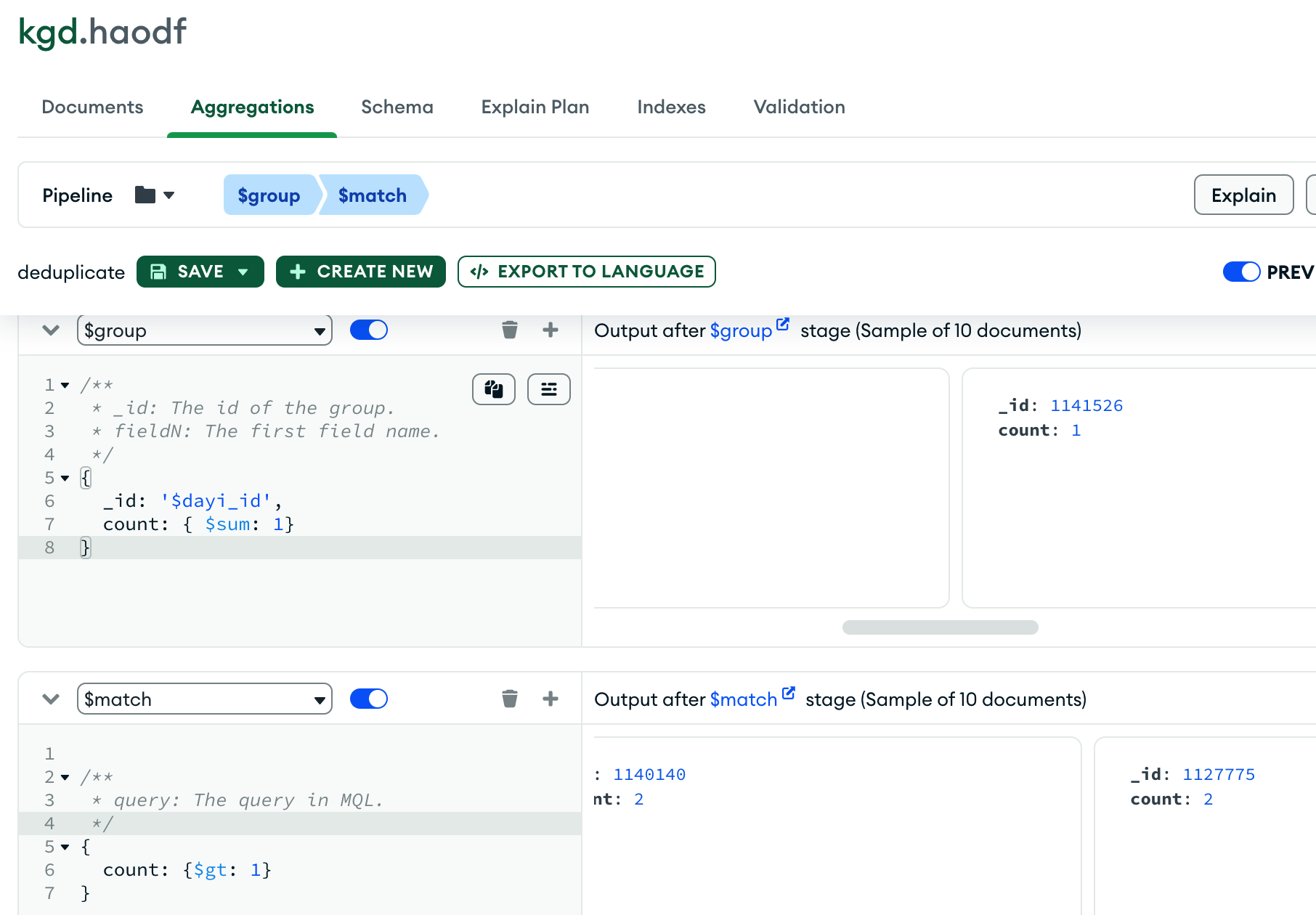This screenshot has width=1316, height=915.
Task: Format the $group stage code
Action: pos(549,389)
